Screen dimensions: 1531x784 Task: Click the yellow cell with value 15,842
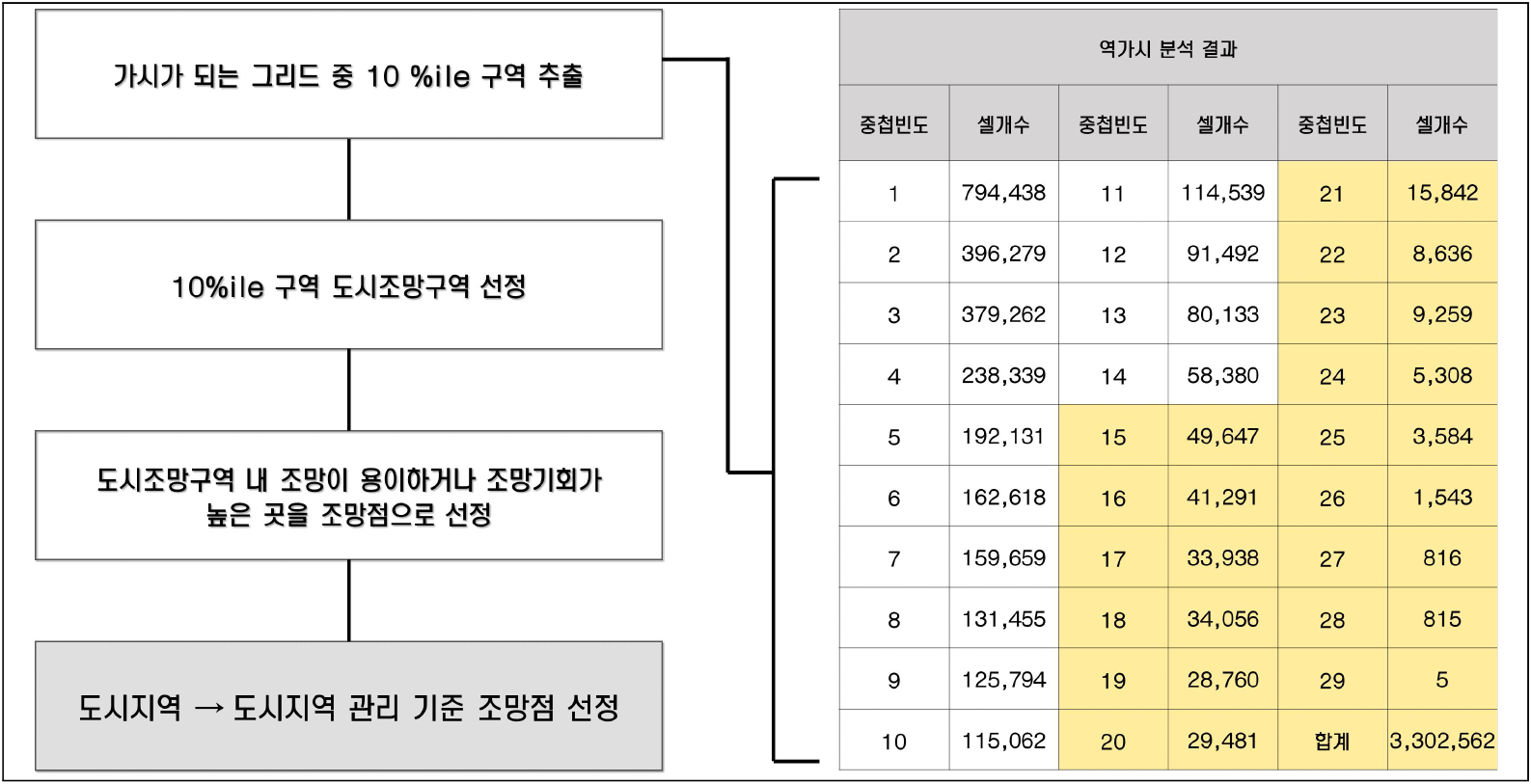click(1442, 192)
